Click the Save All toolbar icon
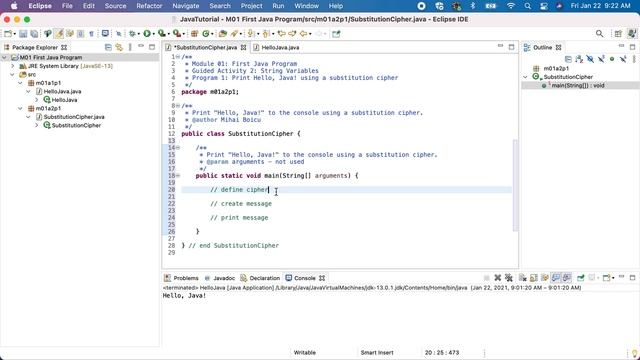Viewport: 640px width, 360px height. (x=34, y=34)
